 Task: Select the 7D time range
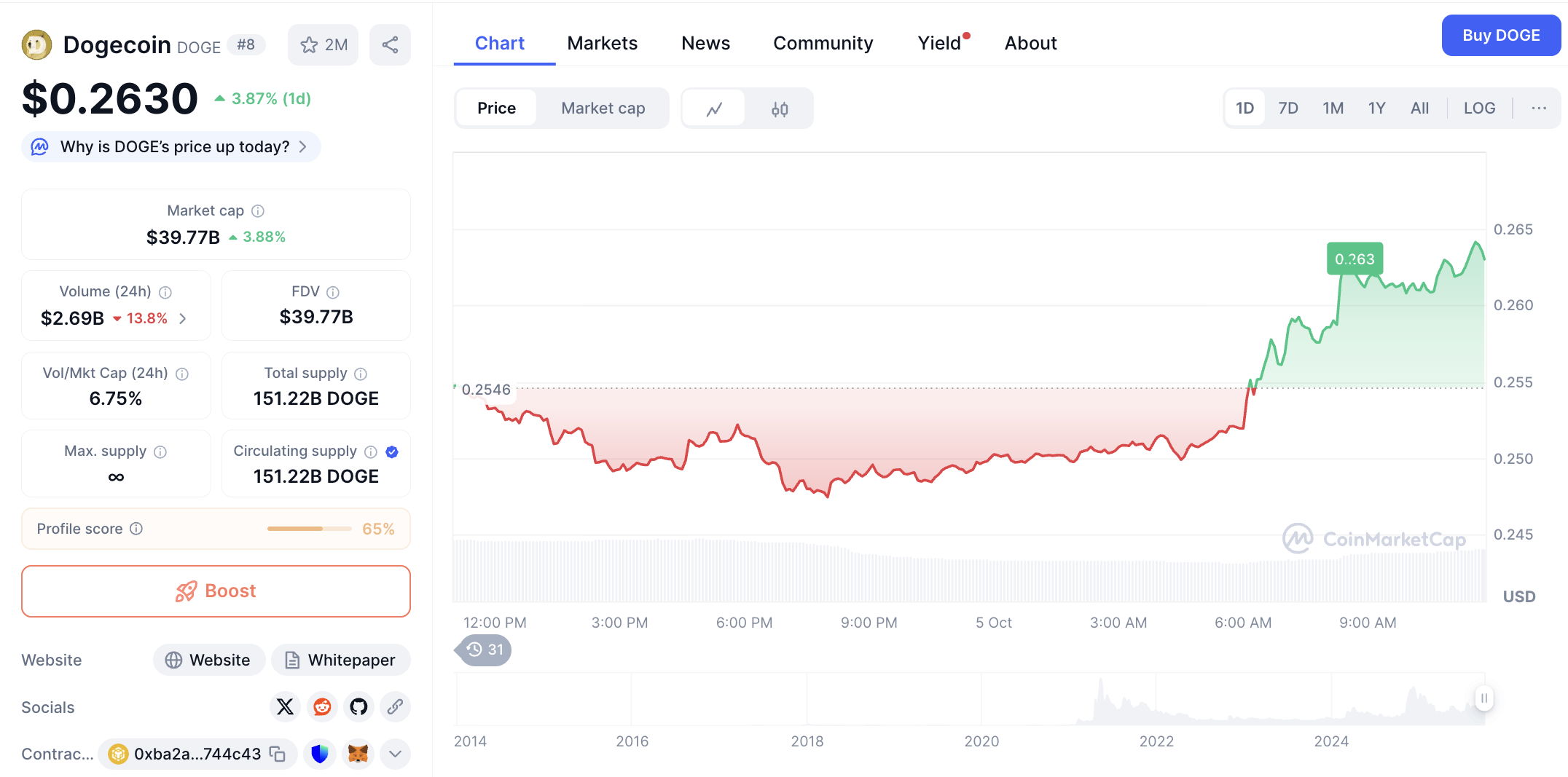[x=1287, y=109]
